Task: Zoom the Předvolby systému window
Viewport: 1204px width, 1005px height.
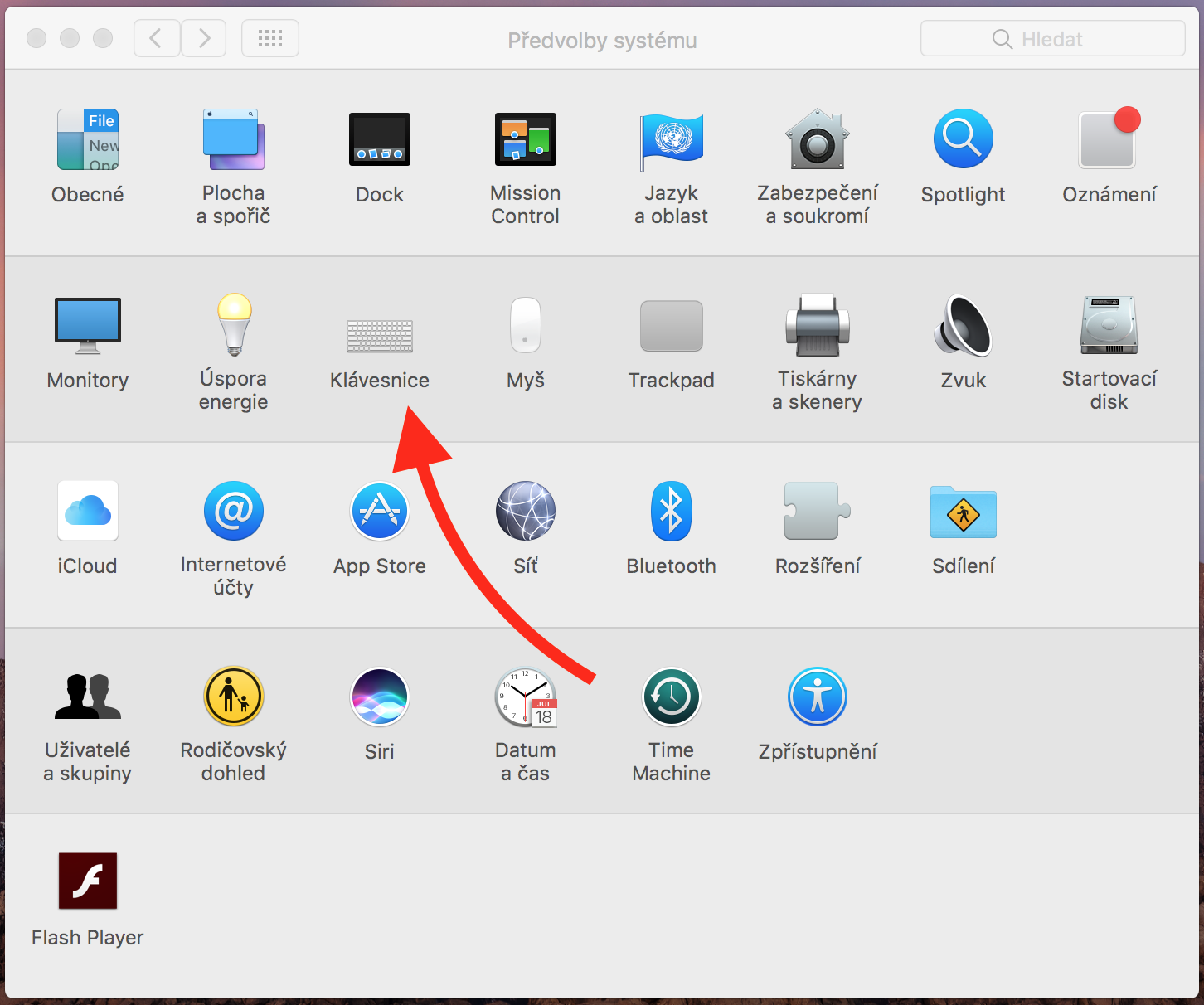Action: tap(103, 38)
